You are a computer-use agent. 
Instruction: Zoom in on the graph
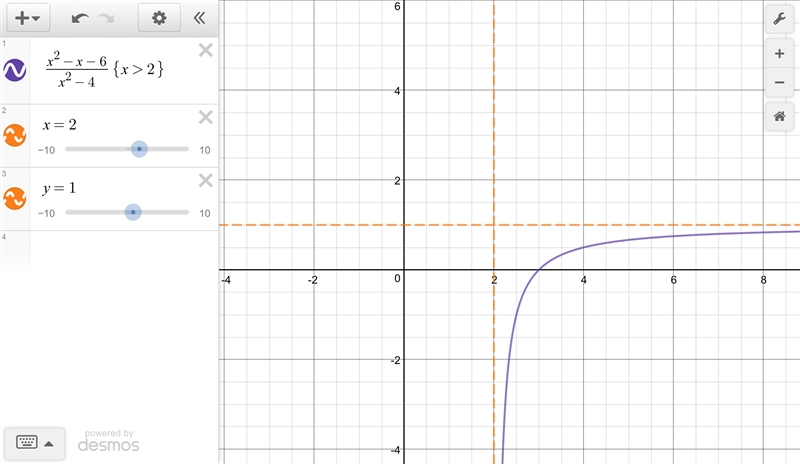pyautogui.click(x=779, y=54)
